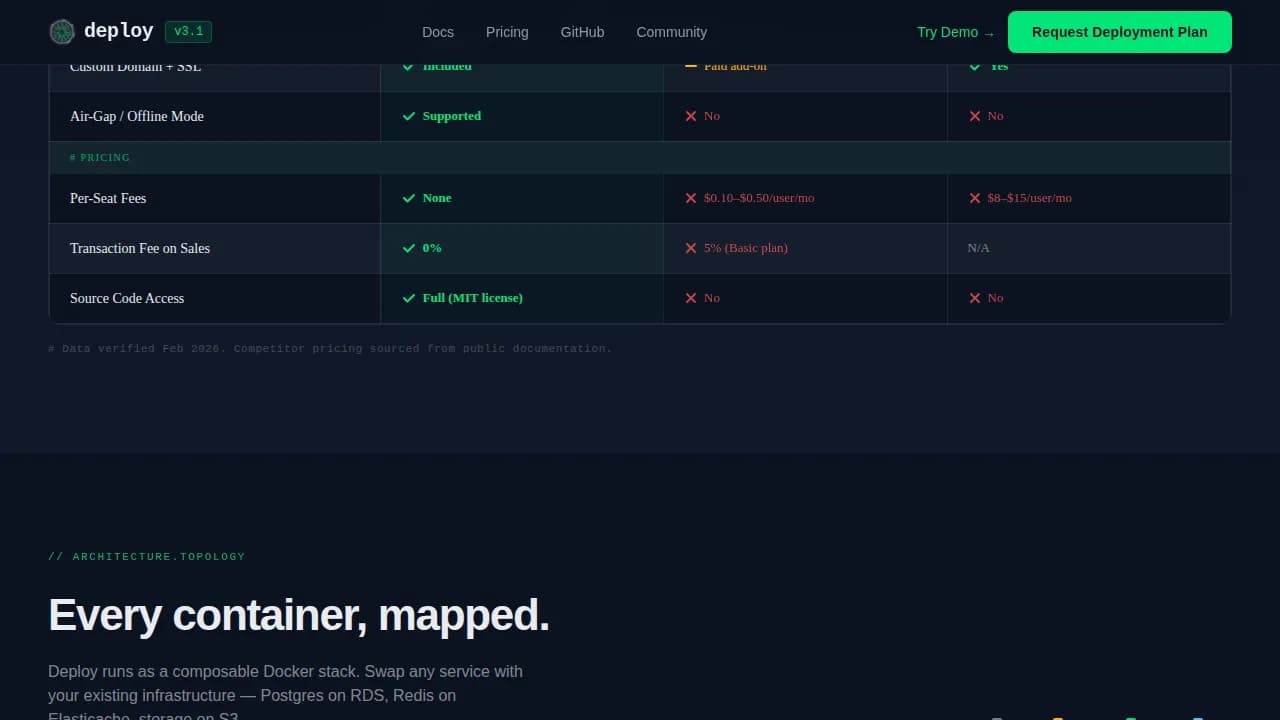Viewport: 1280px width, 720px height.
Task: Open the GitHub link in the navbar
Action: (582, 31)
